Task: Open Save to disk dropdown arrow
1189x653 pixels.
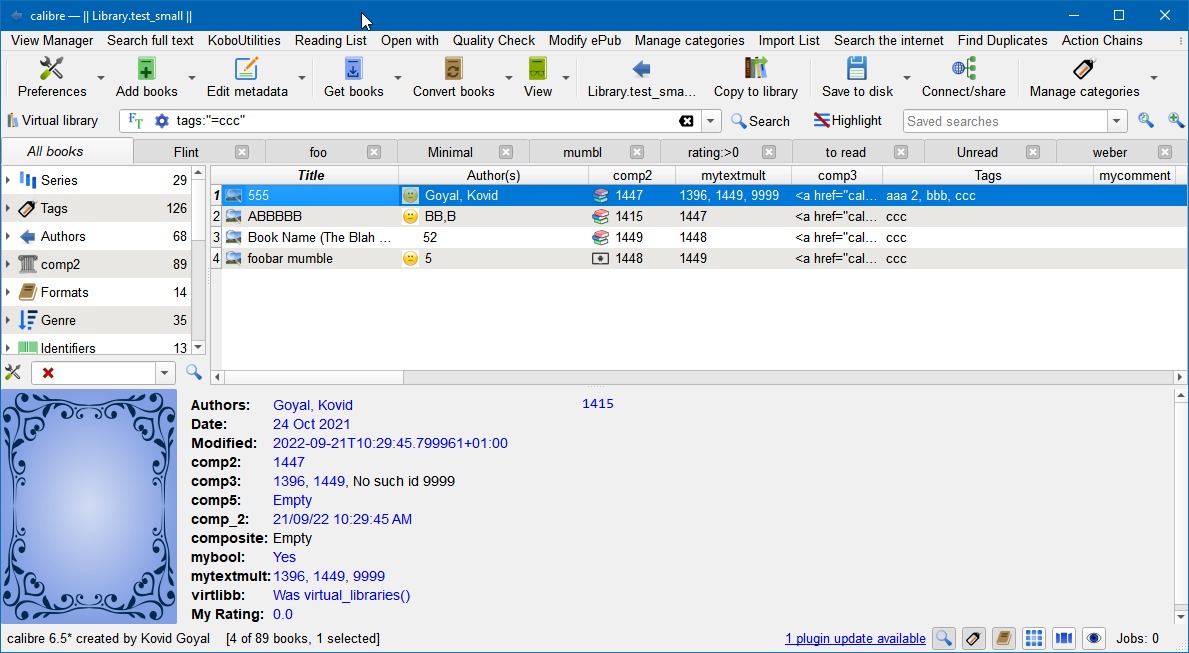Action: (906, 77)
